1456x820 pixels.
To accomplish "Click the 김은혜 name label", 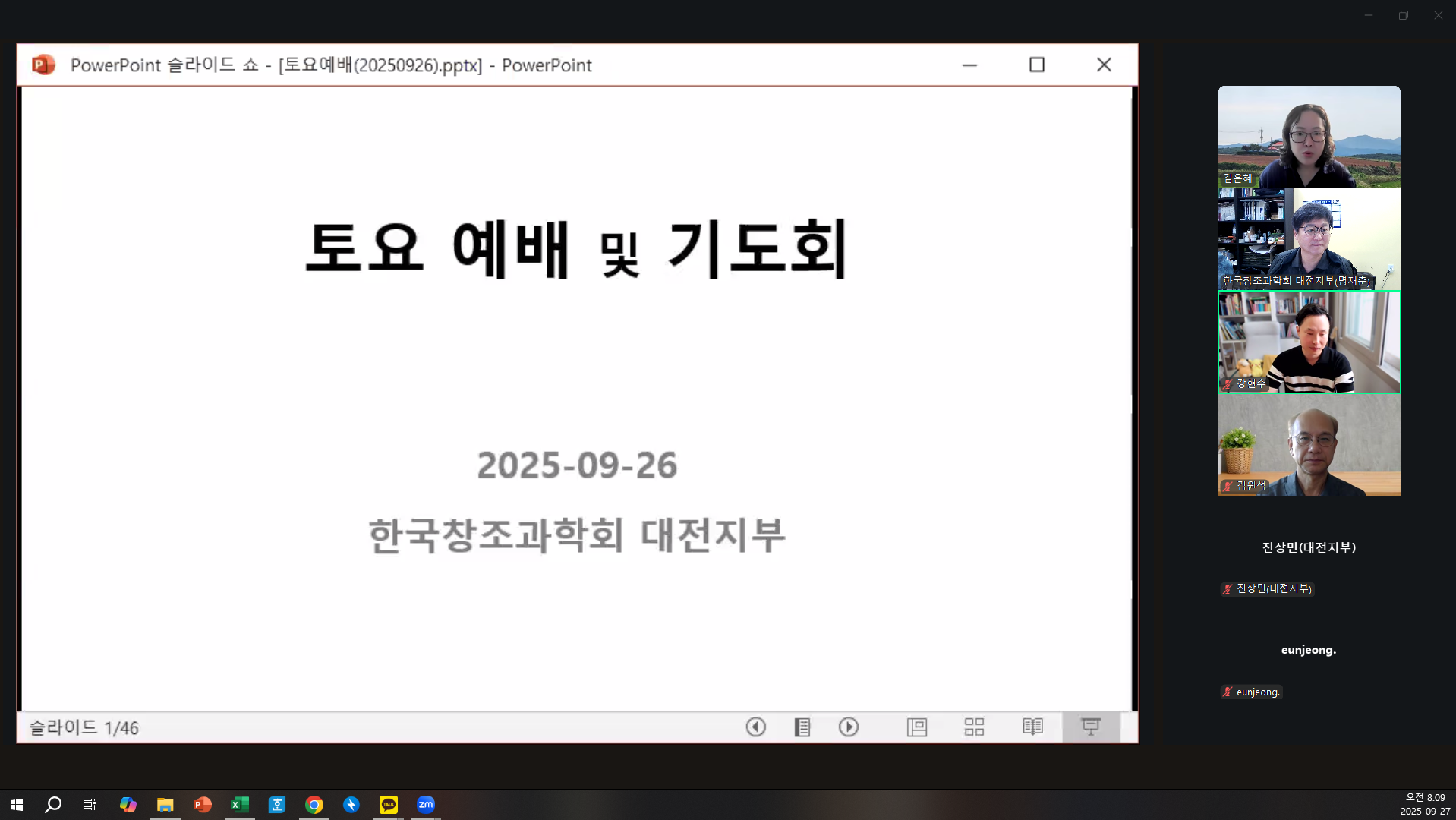I will pyautogui.click(x=1237, y=178).
